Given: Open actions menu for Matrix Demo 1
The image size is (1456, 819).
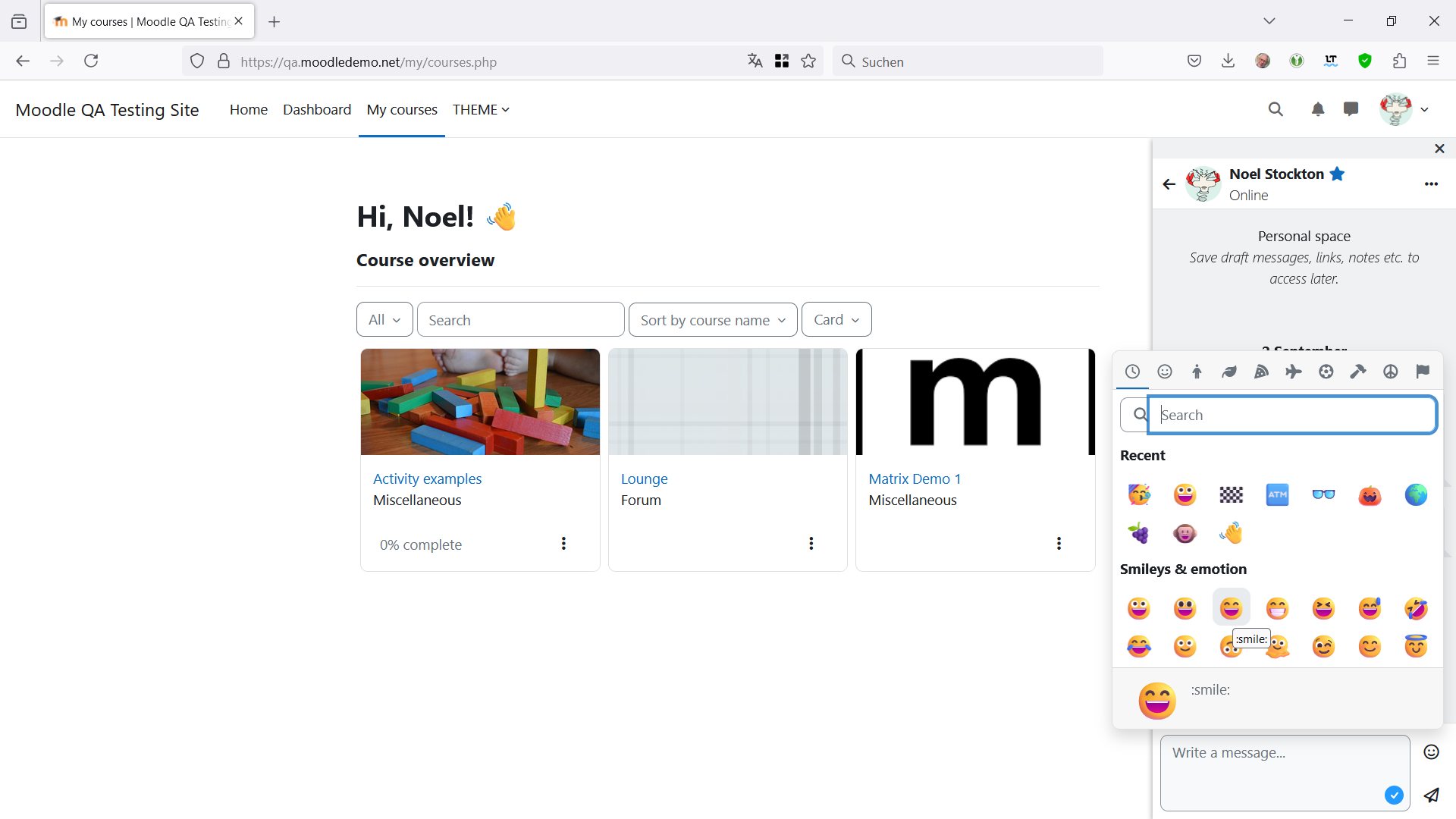Looking at the screenshot, I should pyautogui.click(x=1059, y=543).
